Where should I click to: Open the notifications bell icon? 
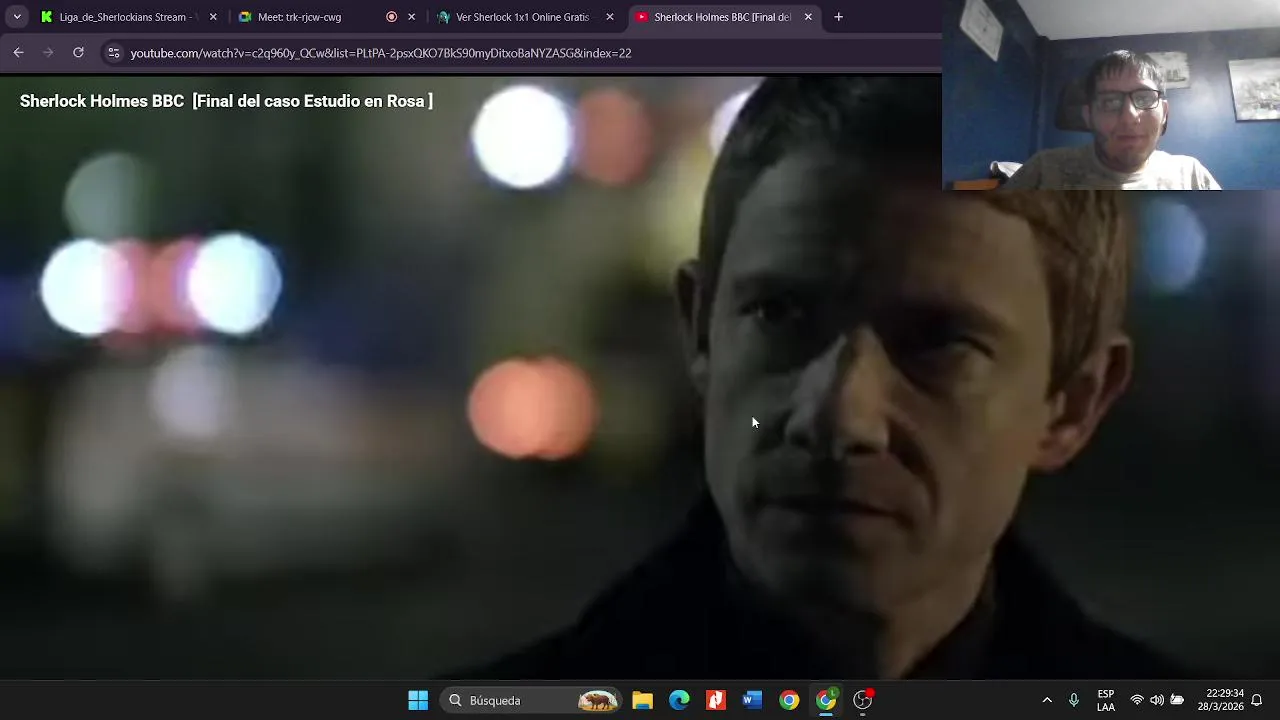pyautogui.click(x=1257, y=700)
